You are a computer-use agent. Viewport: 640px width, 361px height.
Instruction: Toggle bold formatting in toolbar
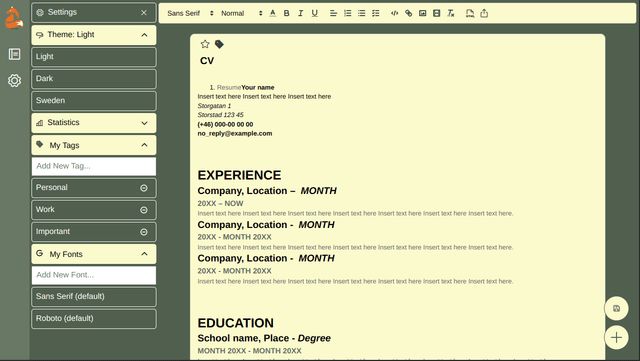[287, 13]
